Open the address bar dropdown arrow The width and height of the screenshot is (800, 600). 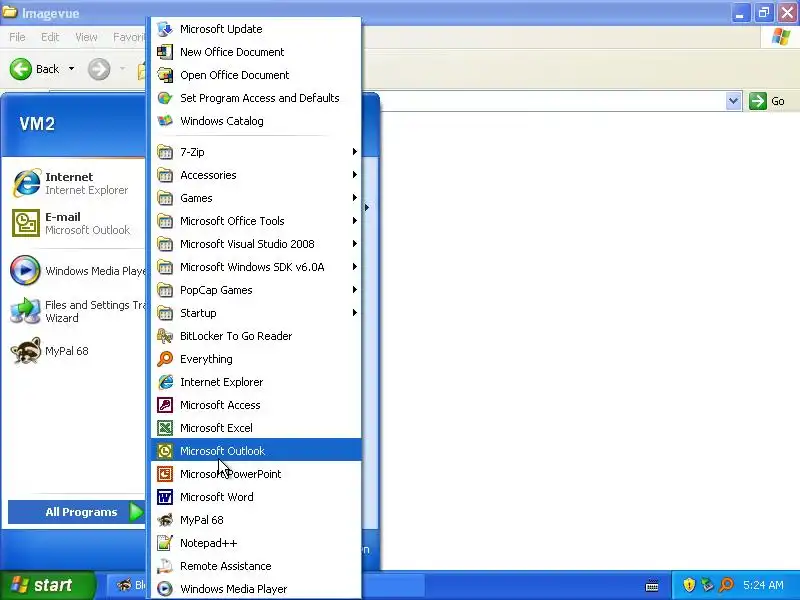click(x=733, y=101)
